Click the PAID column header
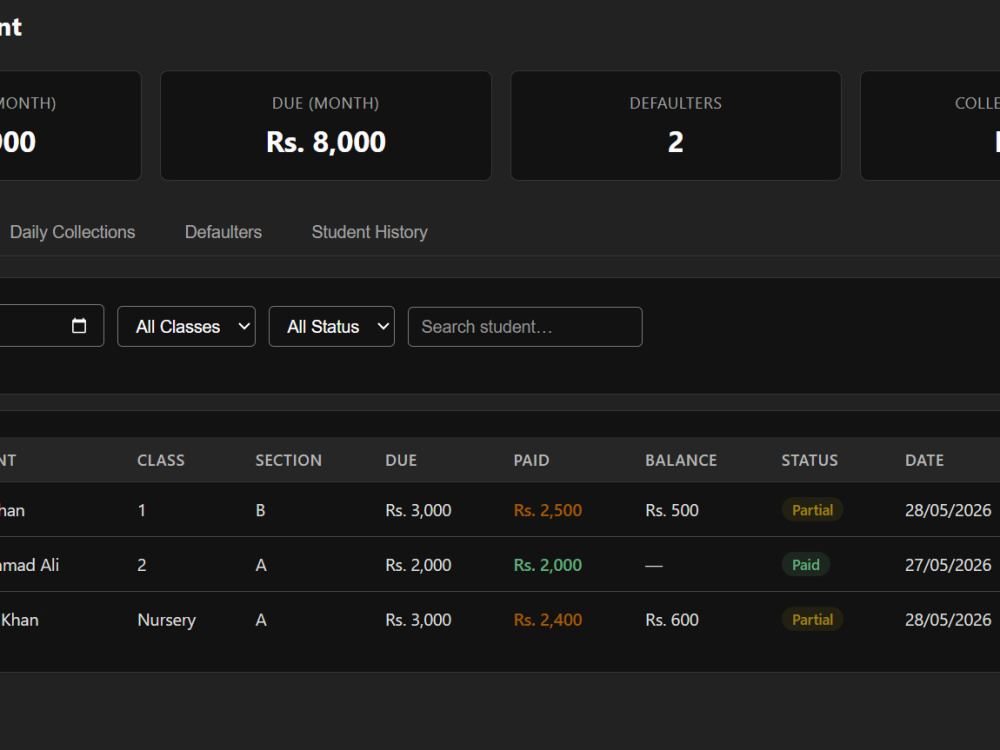This screenshot has width=1000, height=750. (531, 460)
